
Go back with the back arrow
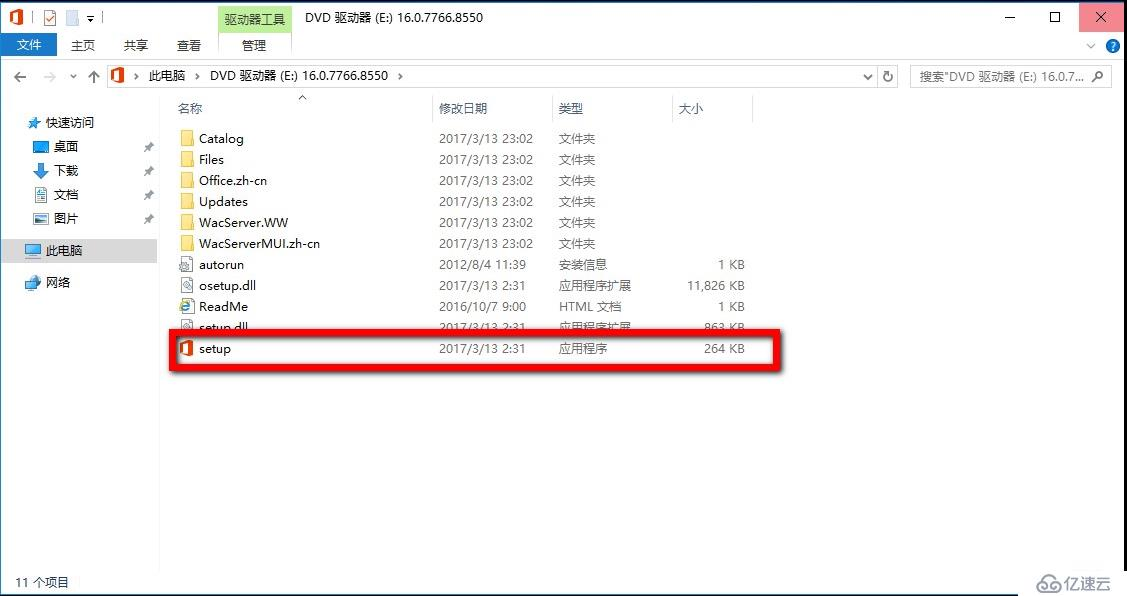click(20, 76)
